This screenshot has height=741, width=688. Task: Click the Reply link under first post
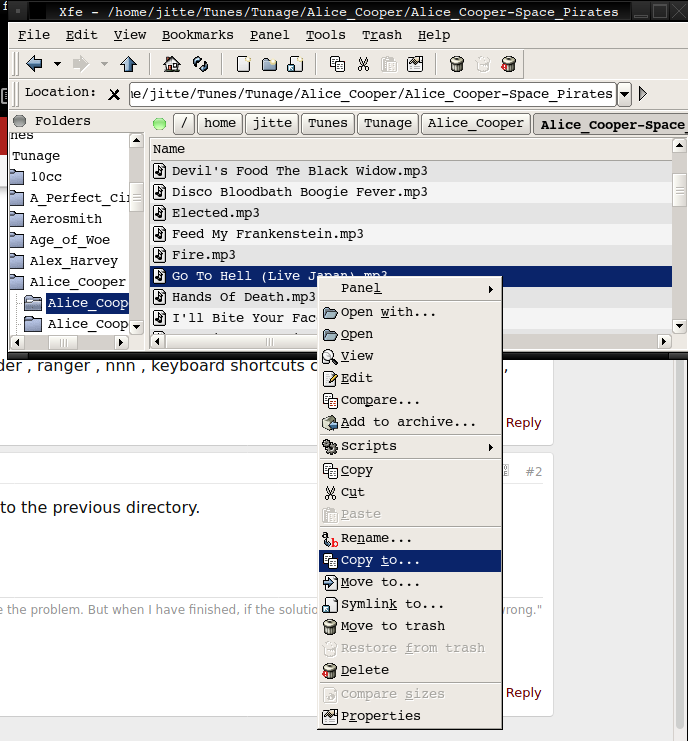tap(523, 422)
